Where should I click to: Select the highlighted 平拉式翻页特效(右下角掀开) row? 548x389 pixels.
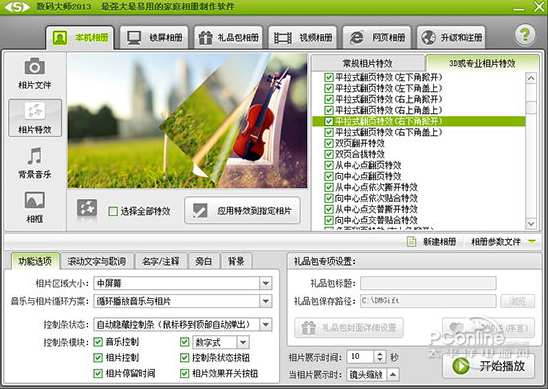419,121
